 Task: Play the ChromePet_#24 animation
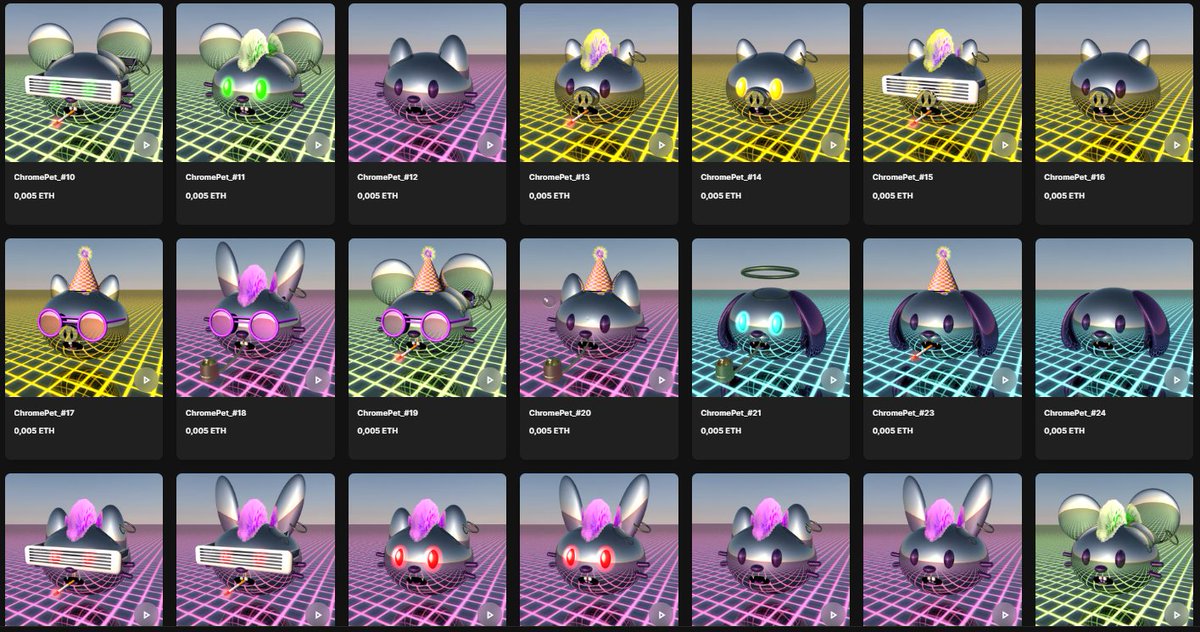pyautogui.click(x=1177, y=380)
